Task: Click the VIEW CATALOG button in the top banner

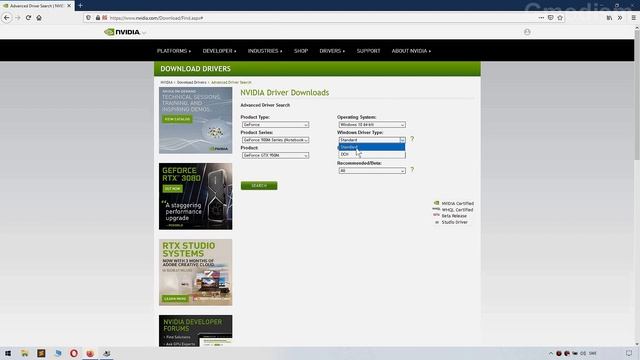Action: click(177, 119)
